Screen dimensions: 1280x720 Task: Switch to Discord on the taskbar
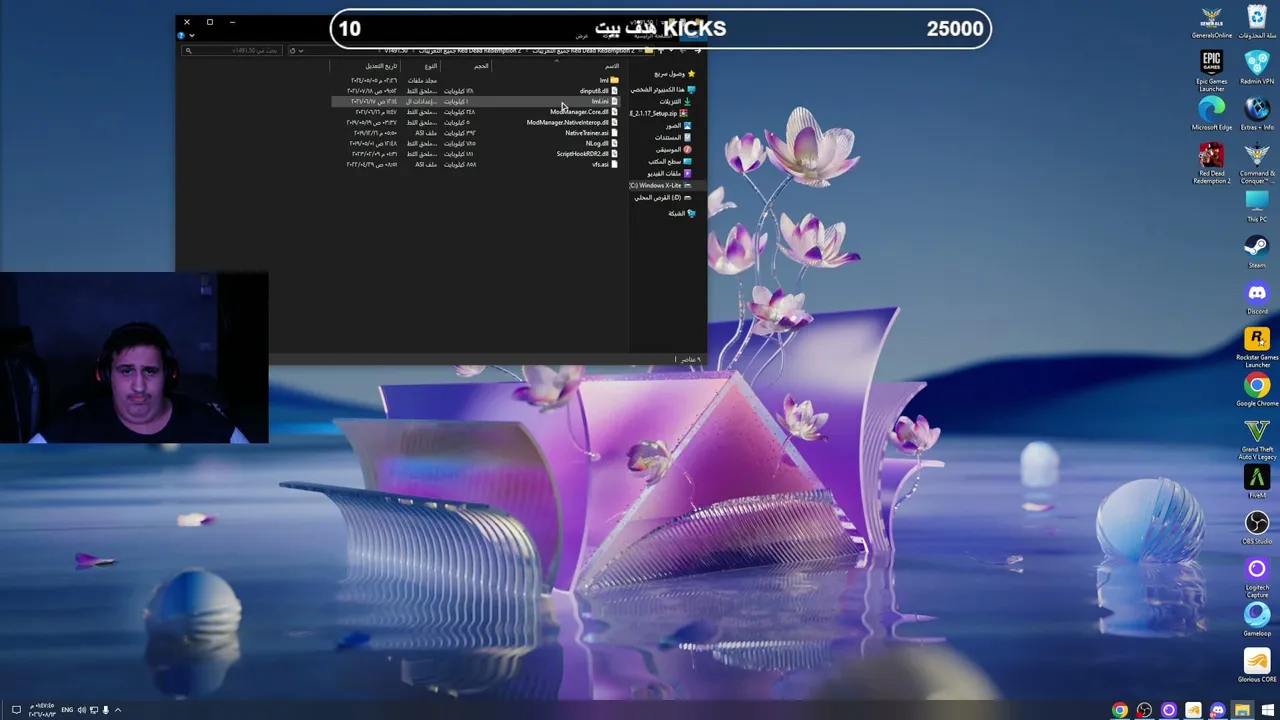(1217, 710)
